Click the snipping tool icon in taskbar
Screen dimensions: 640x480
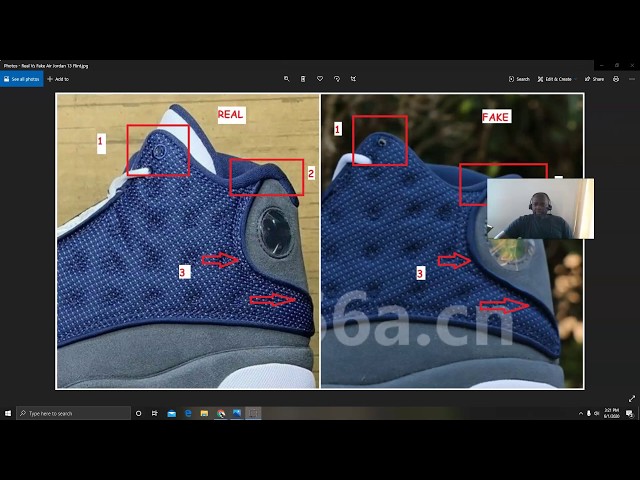[x=253, y=413]
